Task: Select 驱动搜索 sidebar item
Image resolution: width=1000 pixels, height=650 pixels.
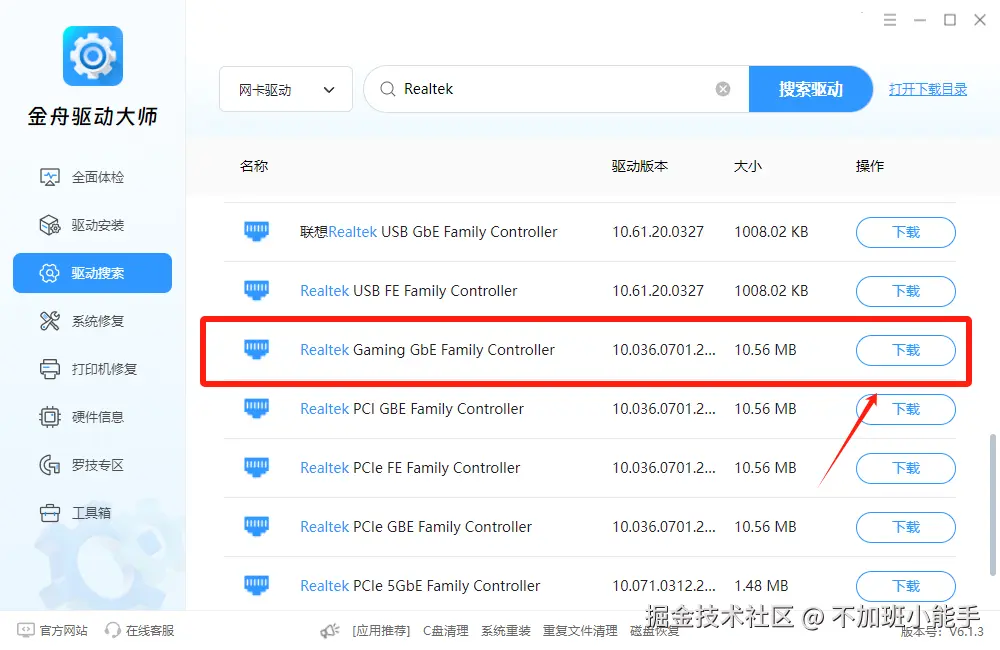Action: pyautogui.click(x=92, y=273)
